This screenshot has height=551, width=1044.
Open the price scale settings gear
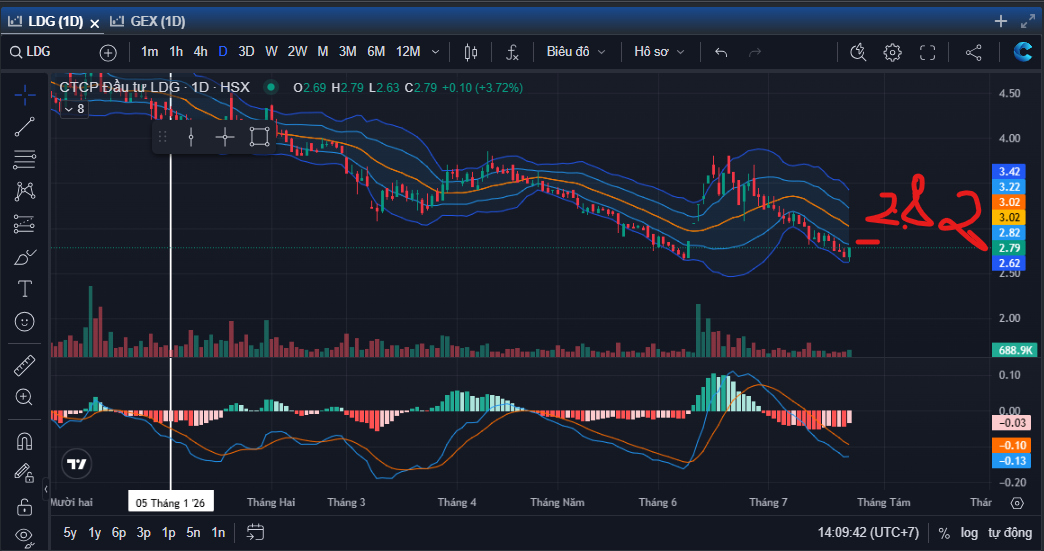pyautogui.click(x=1017, y=502)
